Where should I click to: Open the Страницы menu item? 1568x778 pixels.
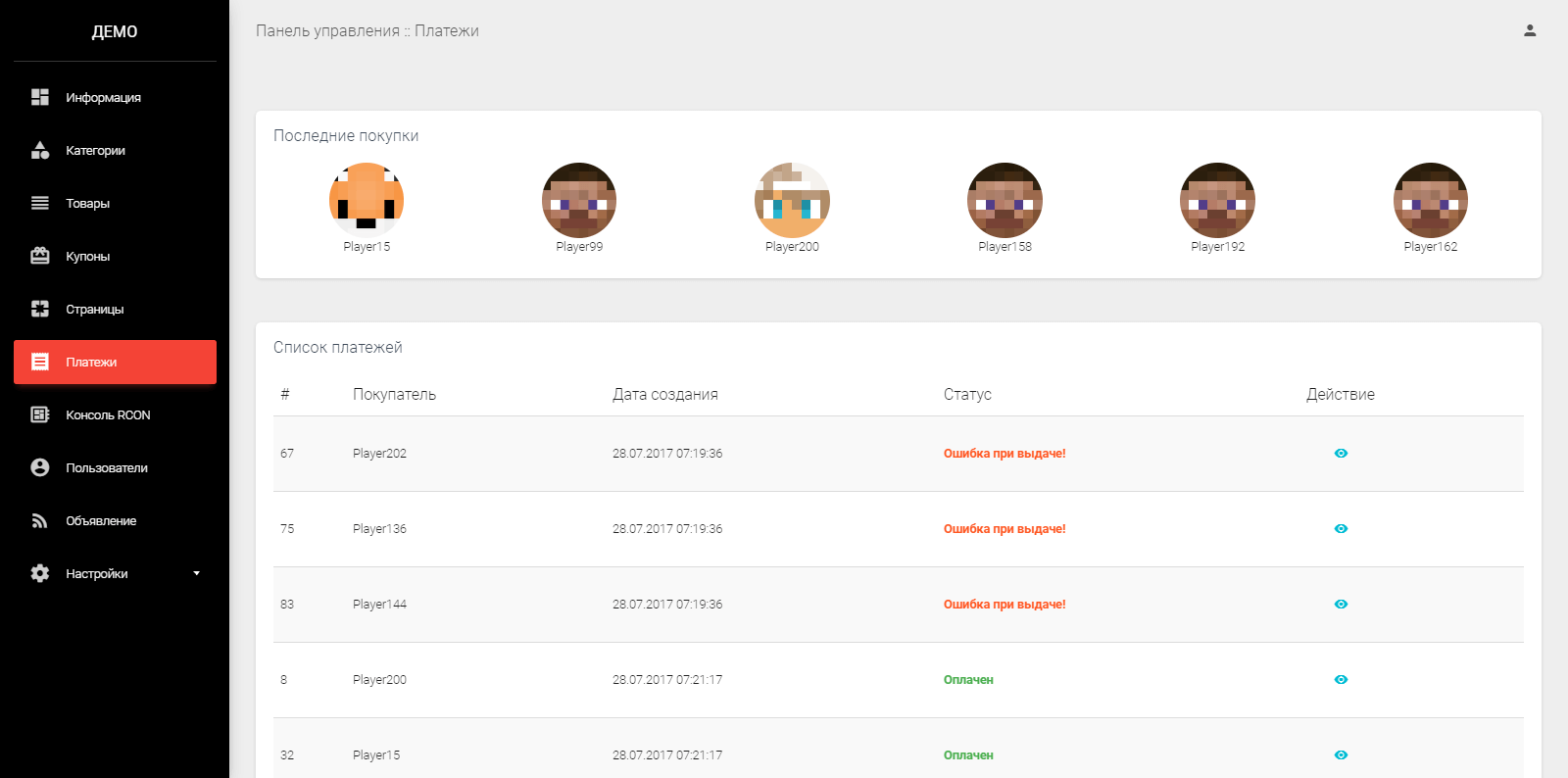[115, 309]
